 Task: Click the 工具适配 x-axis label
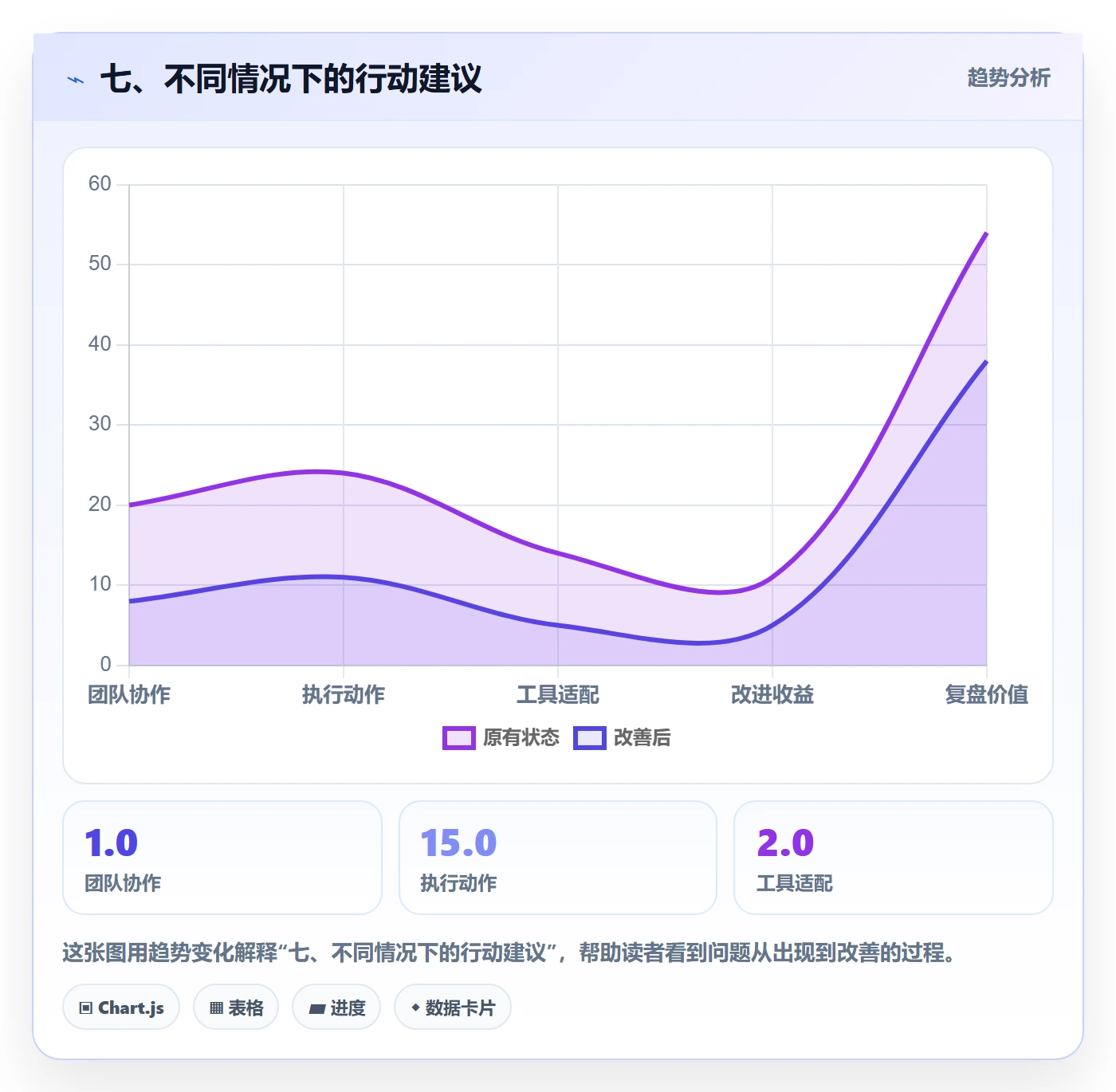pos(558,695)
